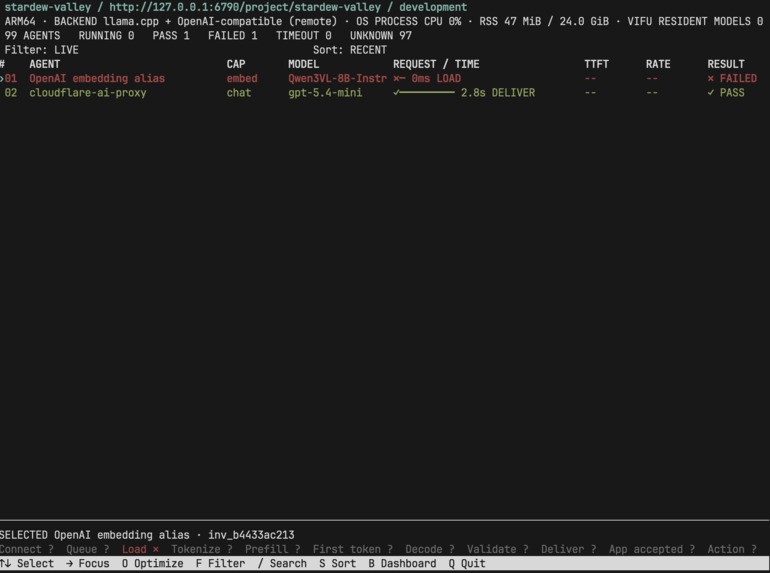Click the Connect stage in pipeline
This screenshot has height=573, width=770.
click(27, 549)
